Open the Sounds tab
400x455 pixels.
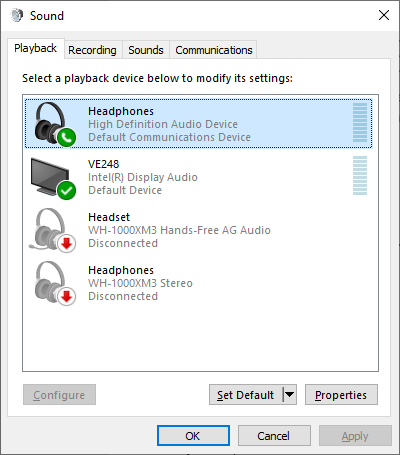click(146, 50)
